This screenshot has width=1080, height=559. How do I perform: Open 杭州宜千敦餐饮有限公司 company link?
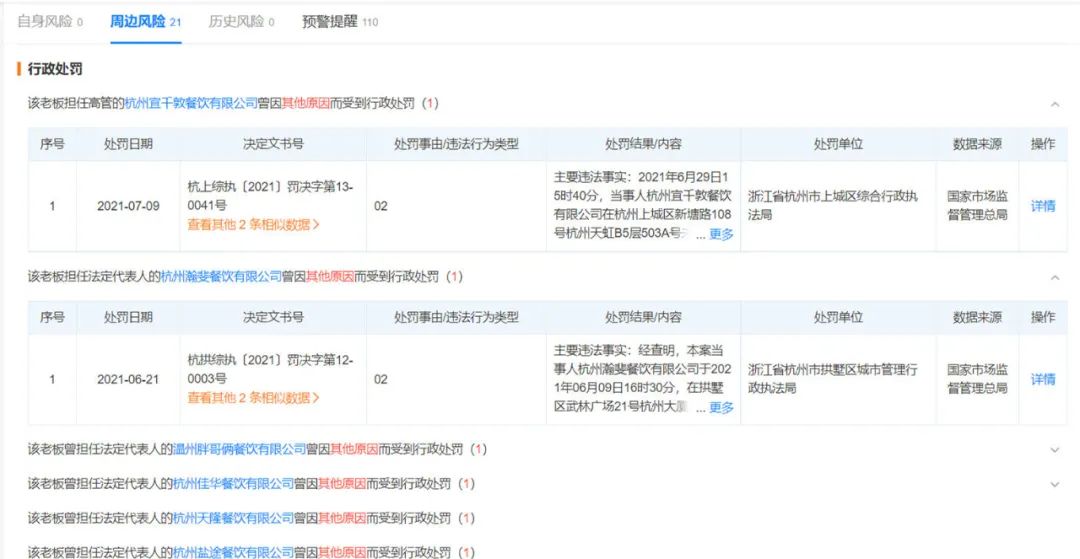pyautogui.click(x=191, y=104)
